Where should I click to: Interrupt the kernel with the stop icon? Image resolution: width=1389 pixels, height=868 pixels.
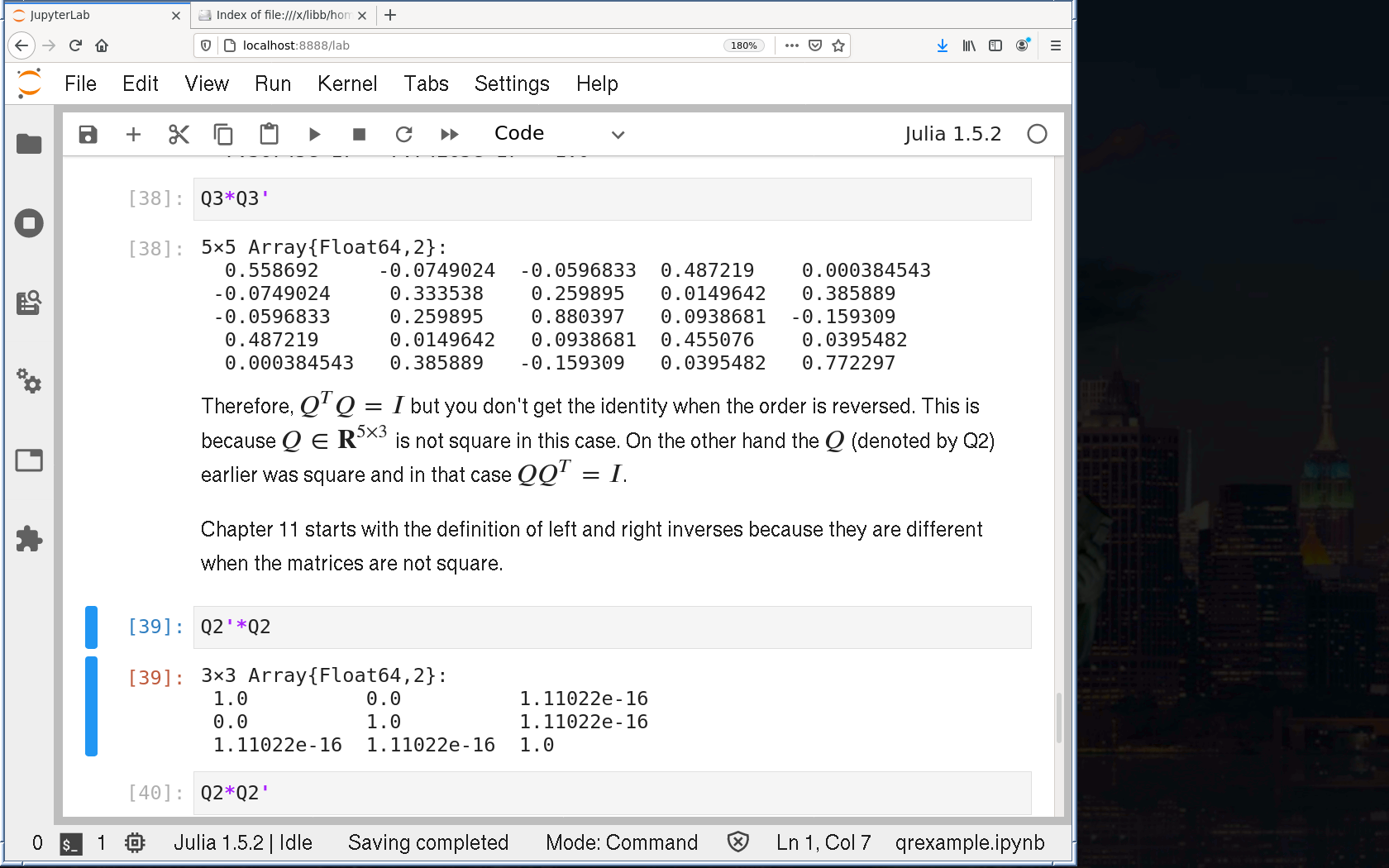pyautogui.click(x=359, y=134)
